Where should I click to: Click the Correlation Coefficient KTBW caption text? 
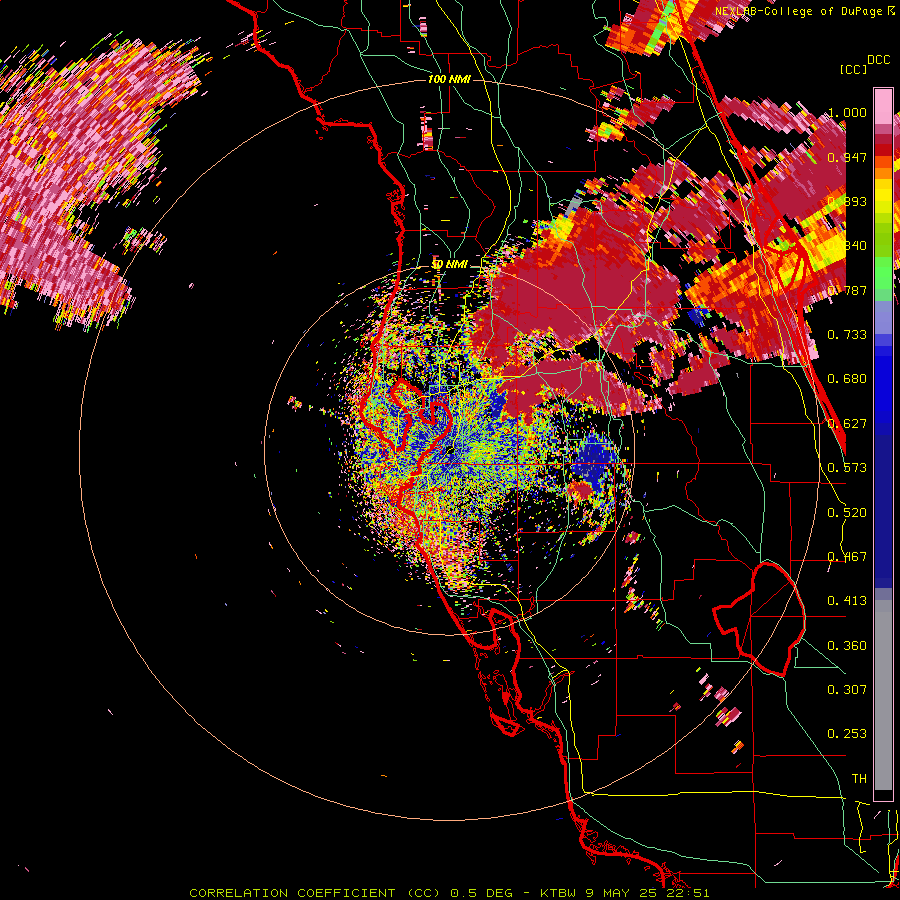coord(449,893)
